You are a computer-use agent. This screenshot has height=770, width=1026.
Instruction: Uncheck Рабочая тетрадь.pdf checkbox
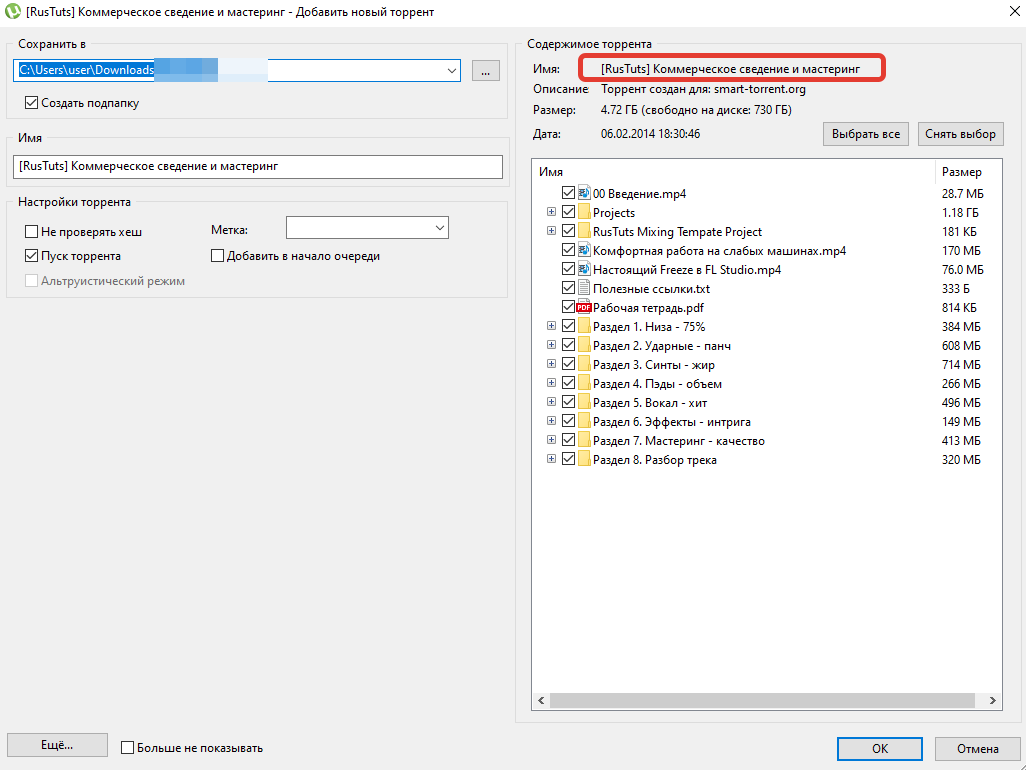(x=568, y=306)
